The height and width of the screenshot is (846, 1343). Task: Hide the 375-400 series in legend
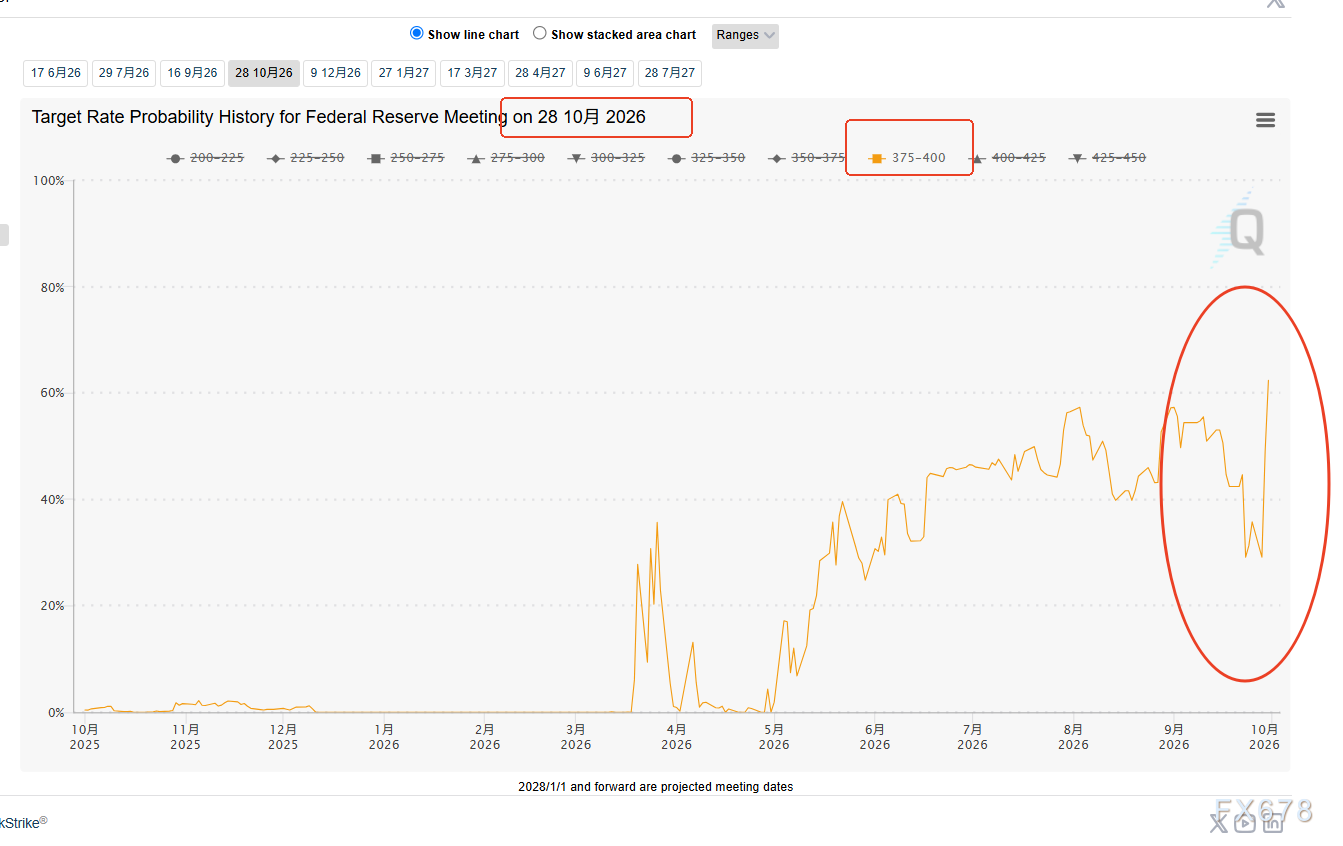pos(907,158)
